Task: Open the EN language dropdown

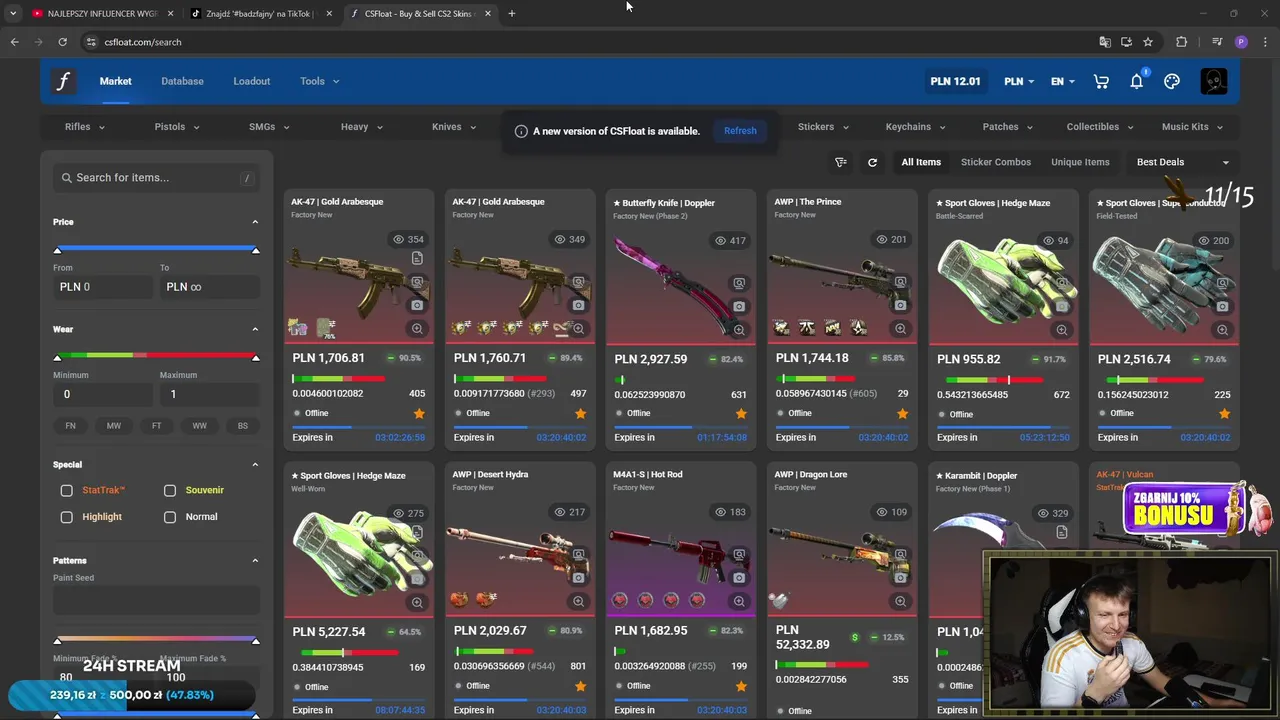Action: 1062,81
